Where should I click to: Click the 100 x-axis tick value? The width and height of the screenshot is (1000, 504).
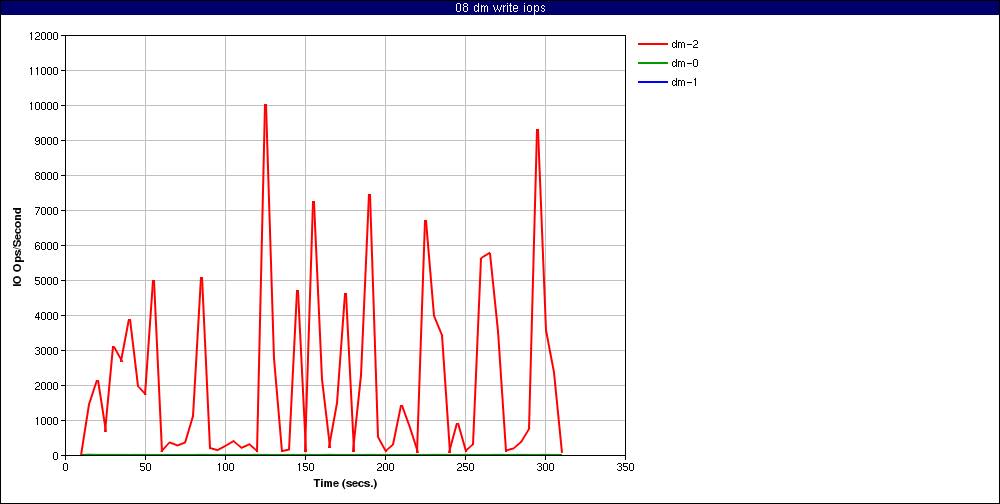225,467
